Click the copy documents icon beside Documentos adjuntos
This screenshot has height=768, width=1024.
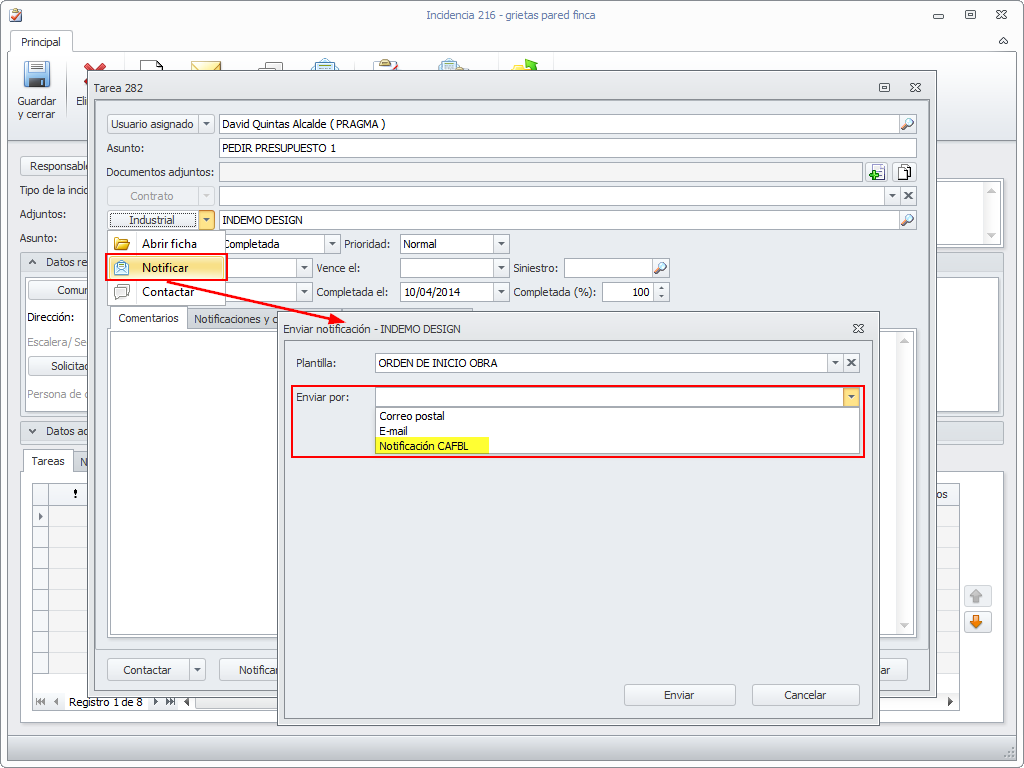click(x=904, y=172)
